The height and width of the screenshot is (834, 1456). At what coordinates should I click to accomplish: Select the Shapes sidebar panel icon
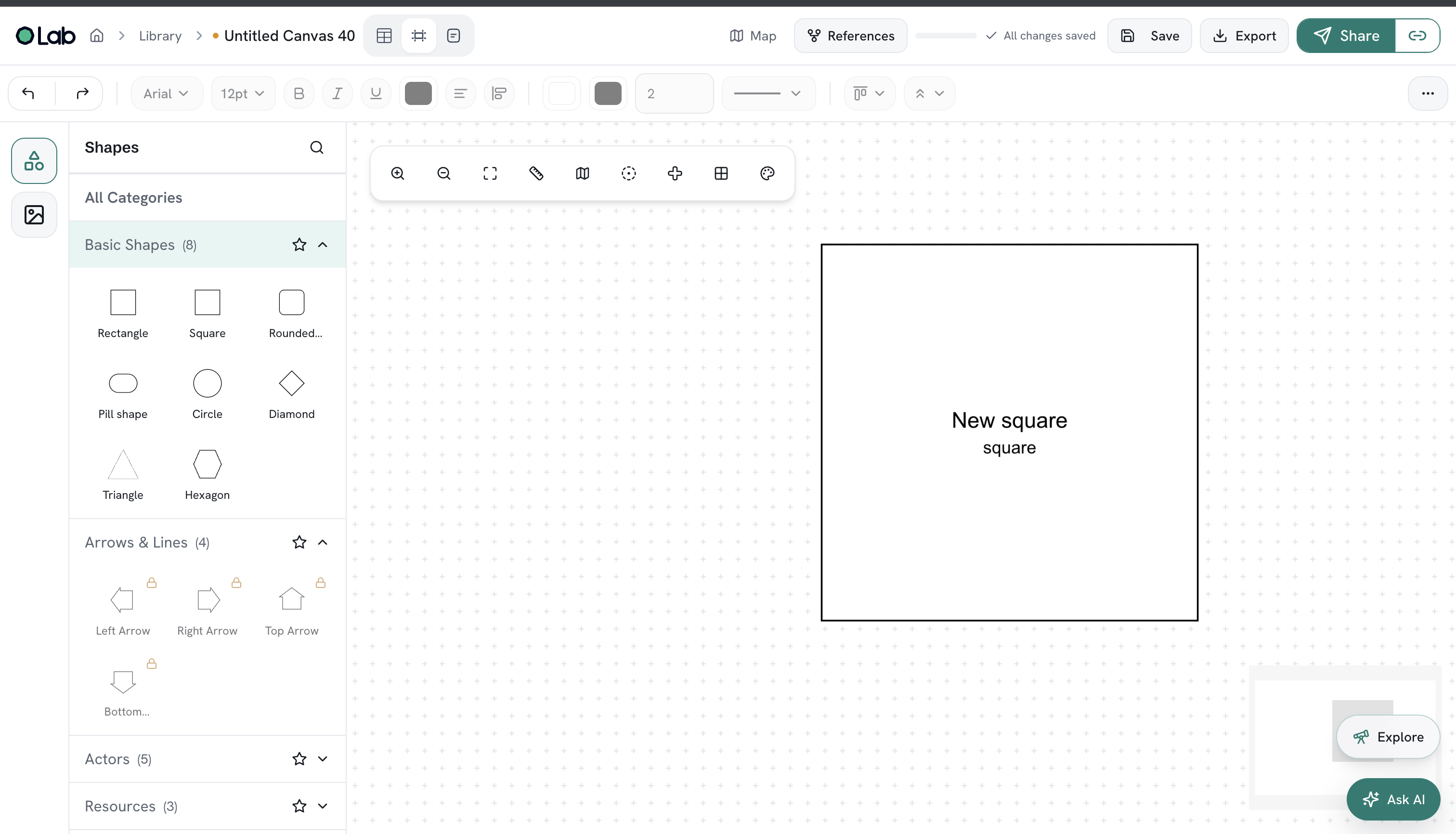[34, 160]
